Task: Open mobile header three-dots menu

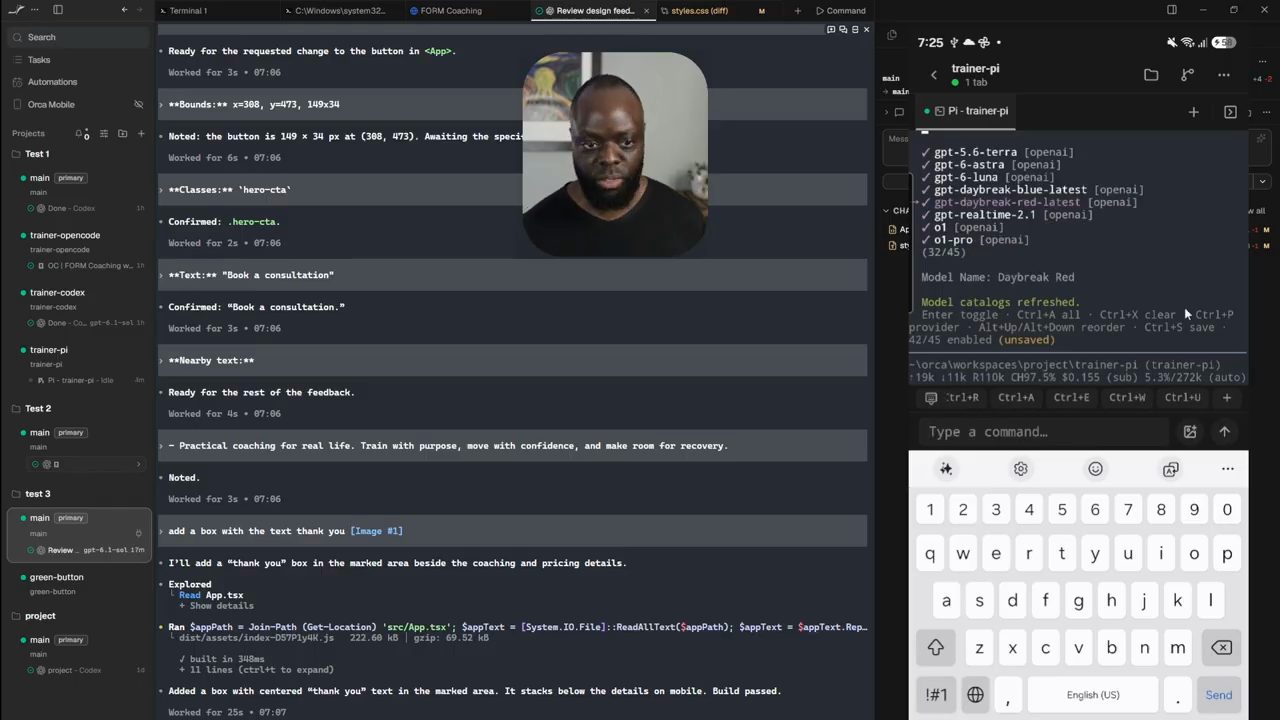Action: pyautogui.click(x=1224, y=75)
